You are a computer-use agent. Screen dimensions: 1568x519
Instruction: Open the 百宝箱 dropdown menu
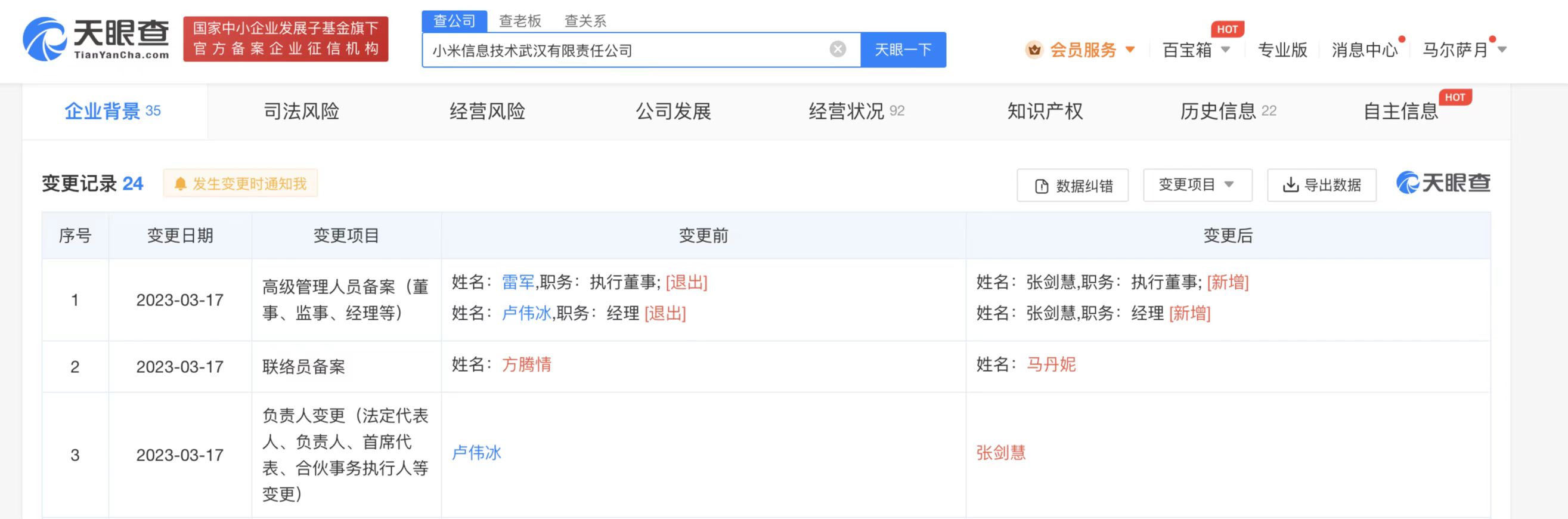pyautogui.click(x=1196, y=50)
